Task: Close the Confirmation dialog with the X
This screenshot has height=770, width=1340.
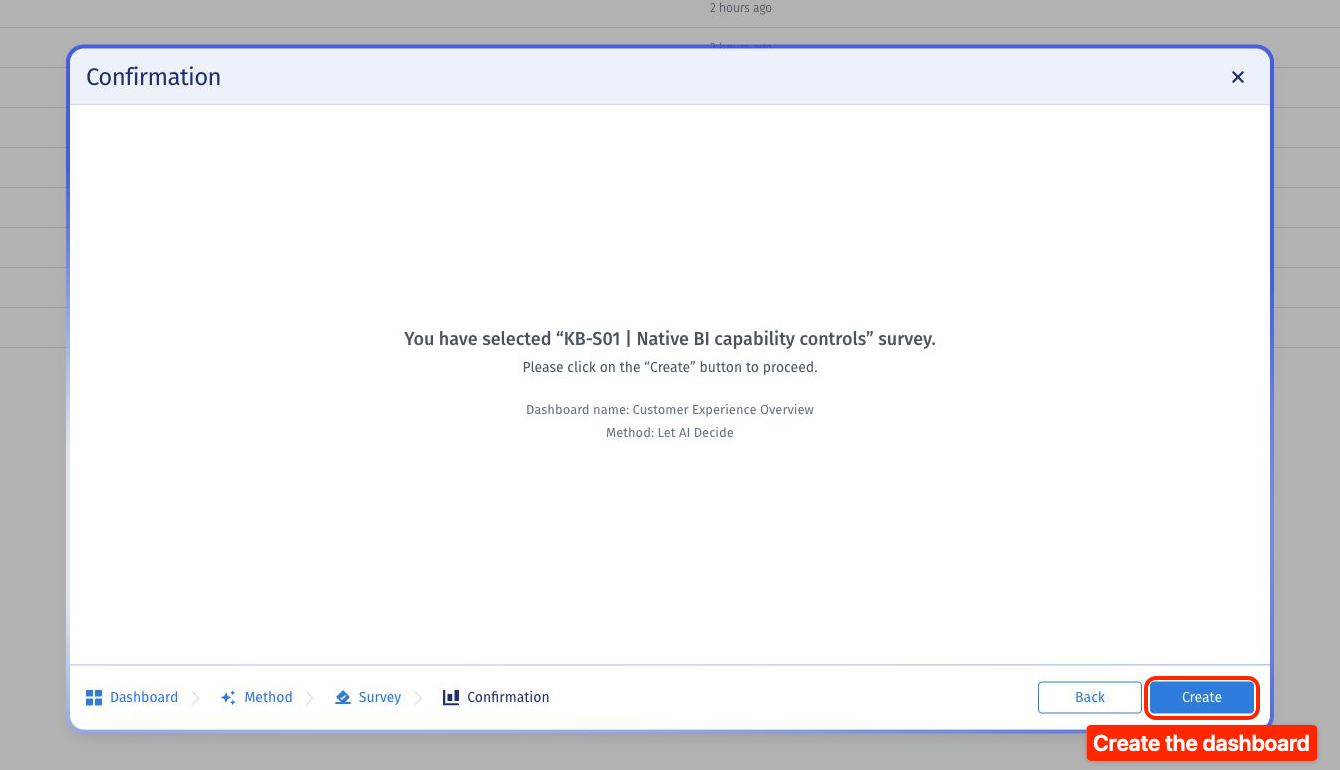Action: click(1238, 77)
